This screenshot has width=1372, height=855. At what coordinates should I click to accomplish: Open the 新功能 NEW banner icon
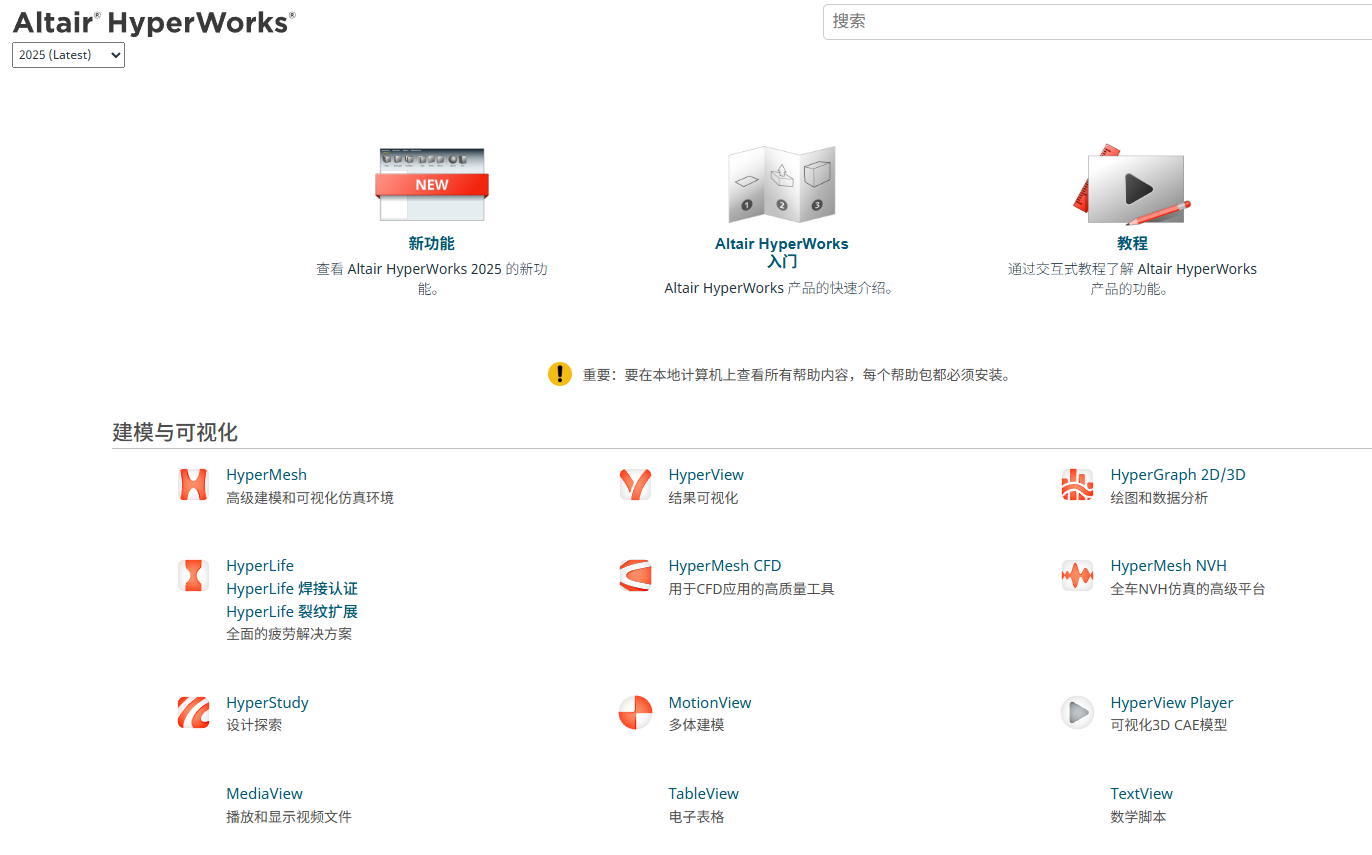pos(431,183)
